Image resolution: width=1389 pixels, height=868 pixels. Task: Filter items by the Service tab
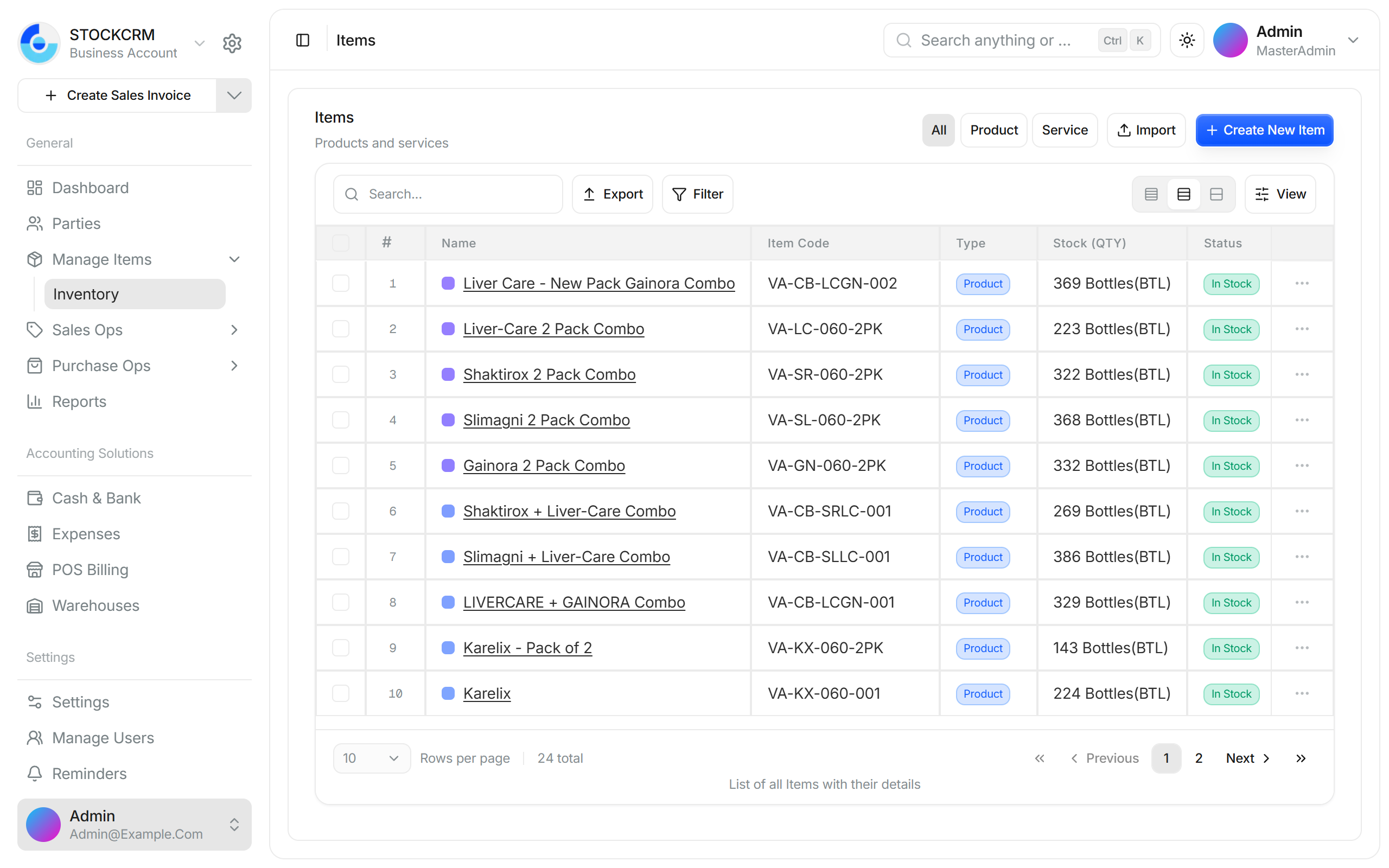[1065, 130]
